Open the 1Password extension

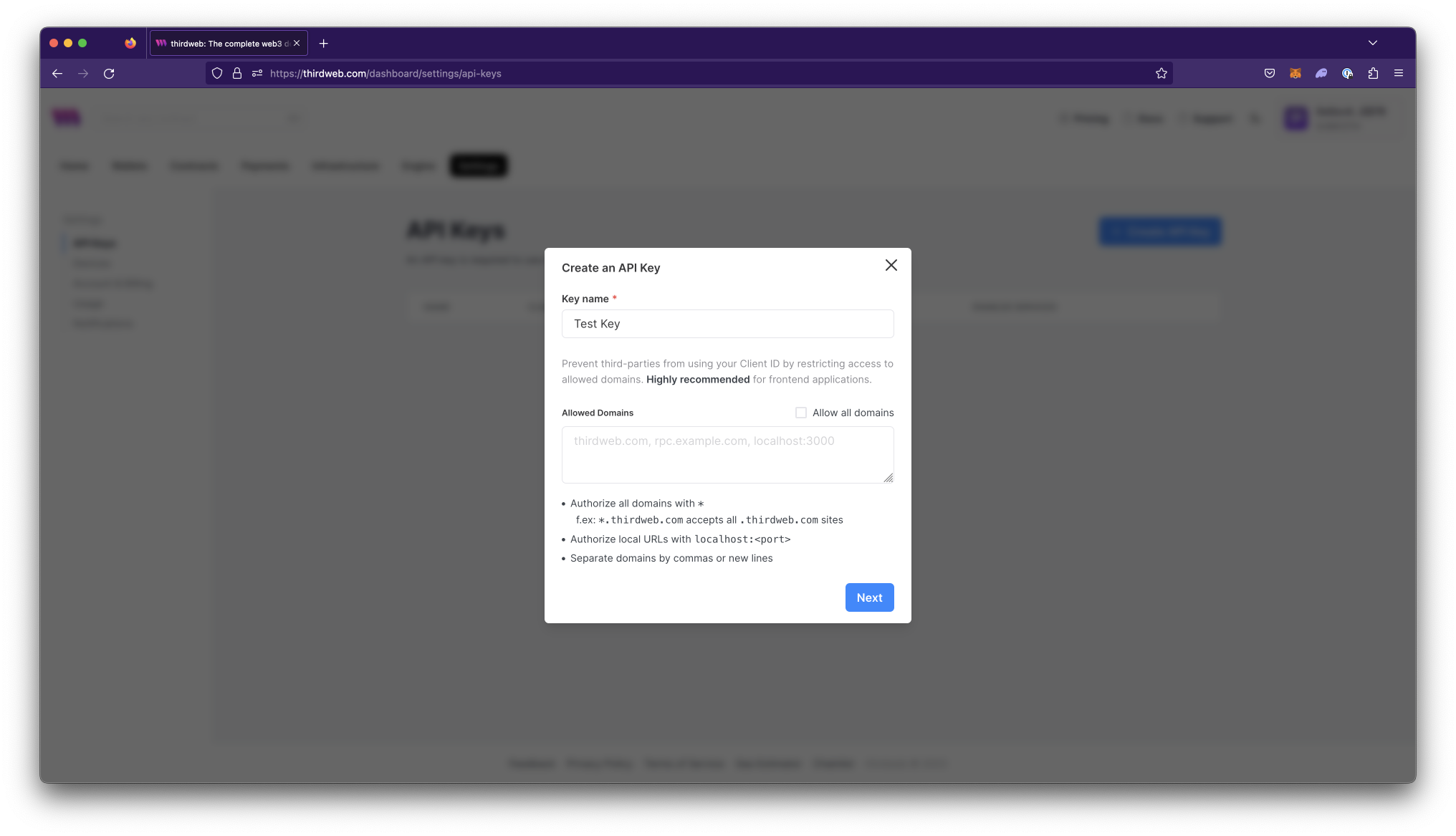pyautogui.click(x=1348, y=73)
